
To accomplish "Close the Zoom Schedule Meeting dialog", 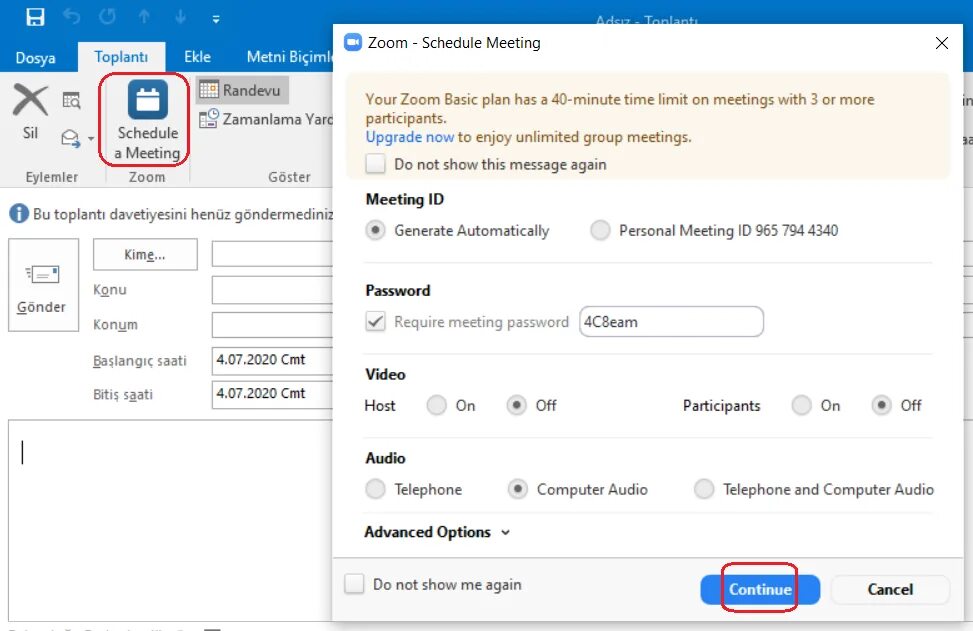I will [941, 43].
